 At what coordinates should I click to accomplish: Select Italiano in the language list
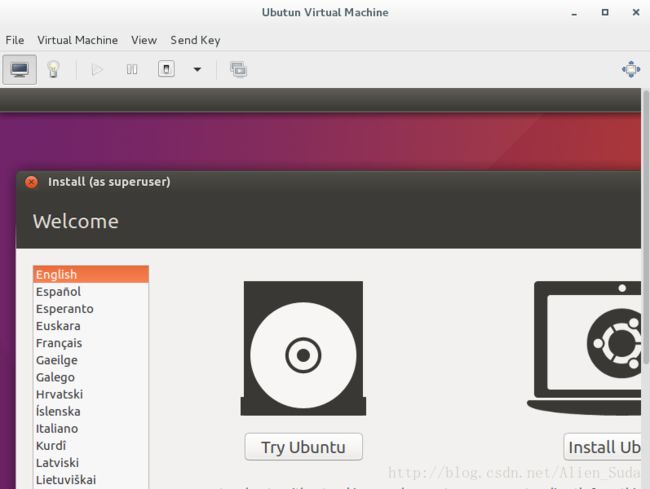[91, 428]
